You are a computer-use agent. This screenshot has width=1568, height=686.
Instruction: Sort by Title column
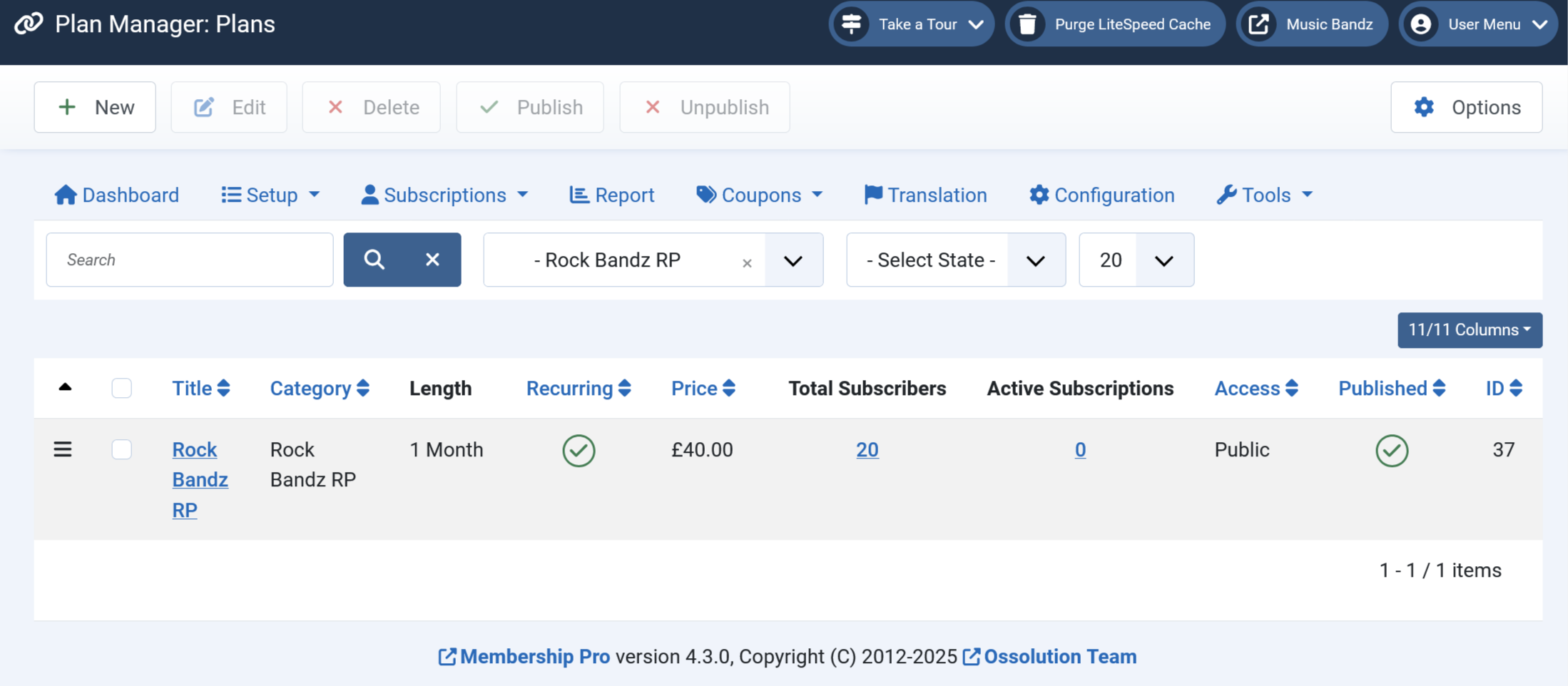point(200,388)
